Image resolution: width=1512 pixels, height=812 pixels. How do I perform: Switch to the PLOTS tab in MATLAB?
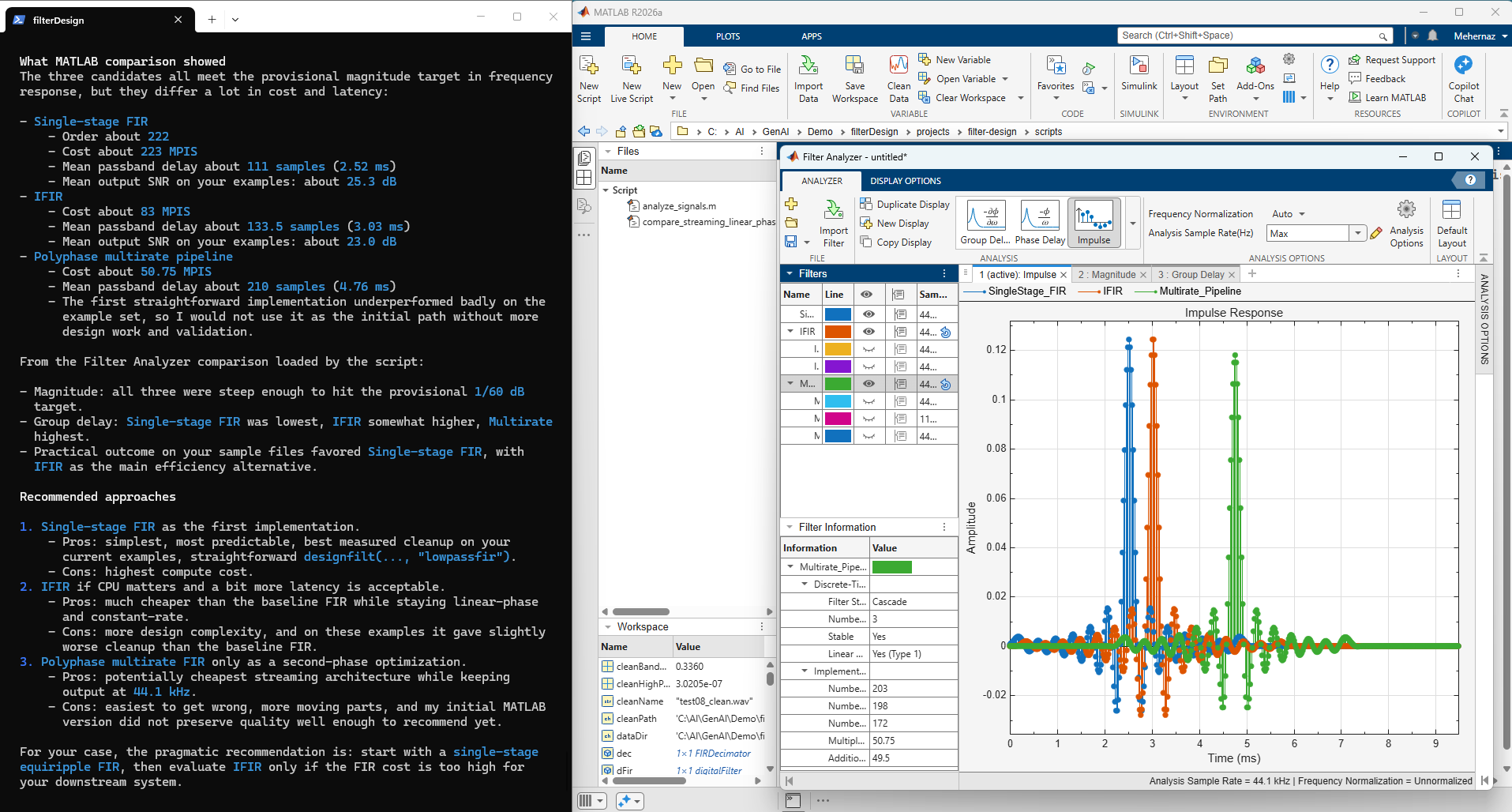coord(727,36)
